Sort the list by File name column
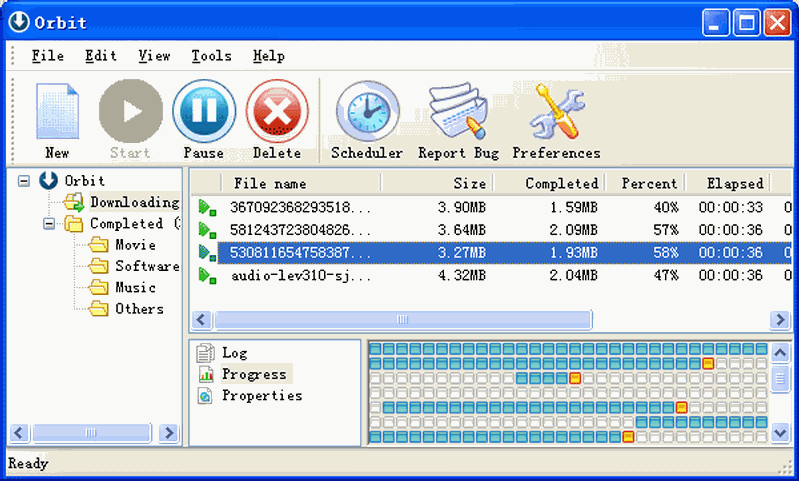The image size is (799, 481). click(x=270, y=184)
